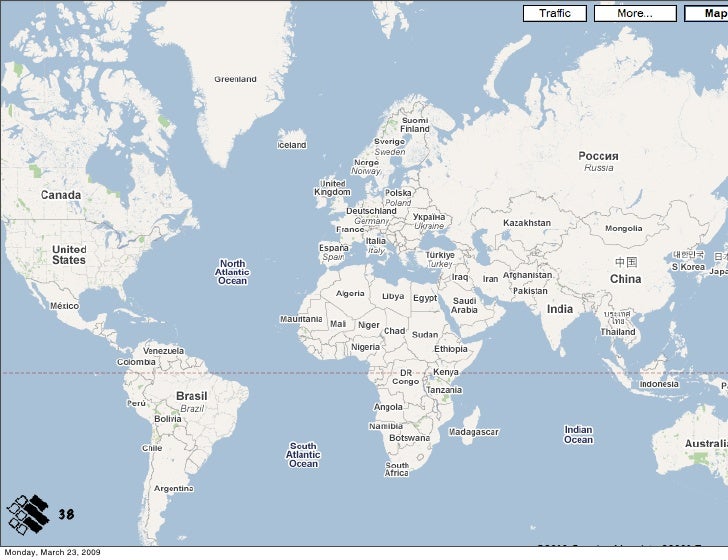Select the Map view button

706,13
